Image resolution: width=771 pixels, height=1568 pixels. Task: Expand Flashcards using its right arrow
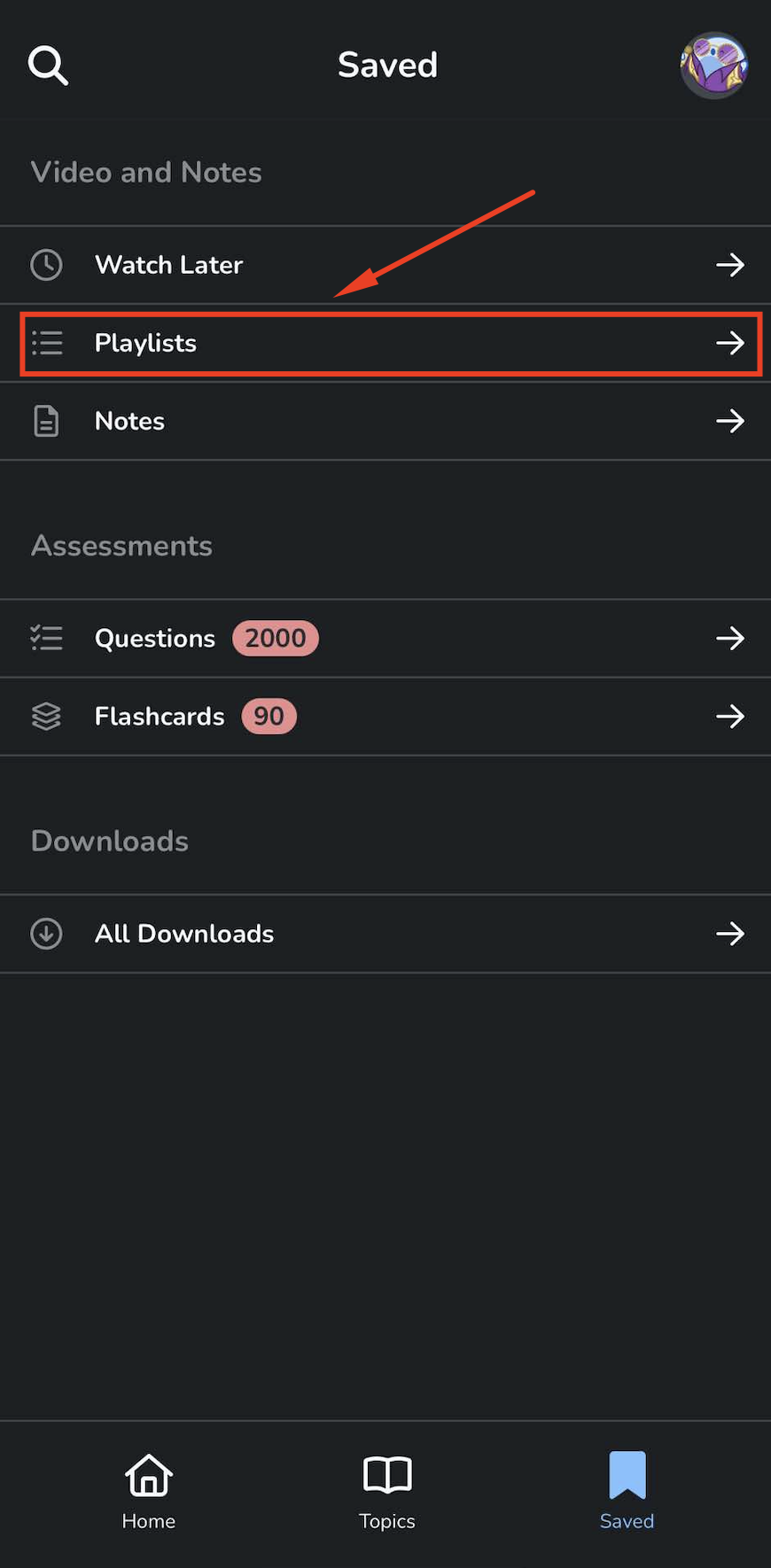730,716
